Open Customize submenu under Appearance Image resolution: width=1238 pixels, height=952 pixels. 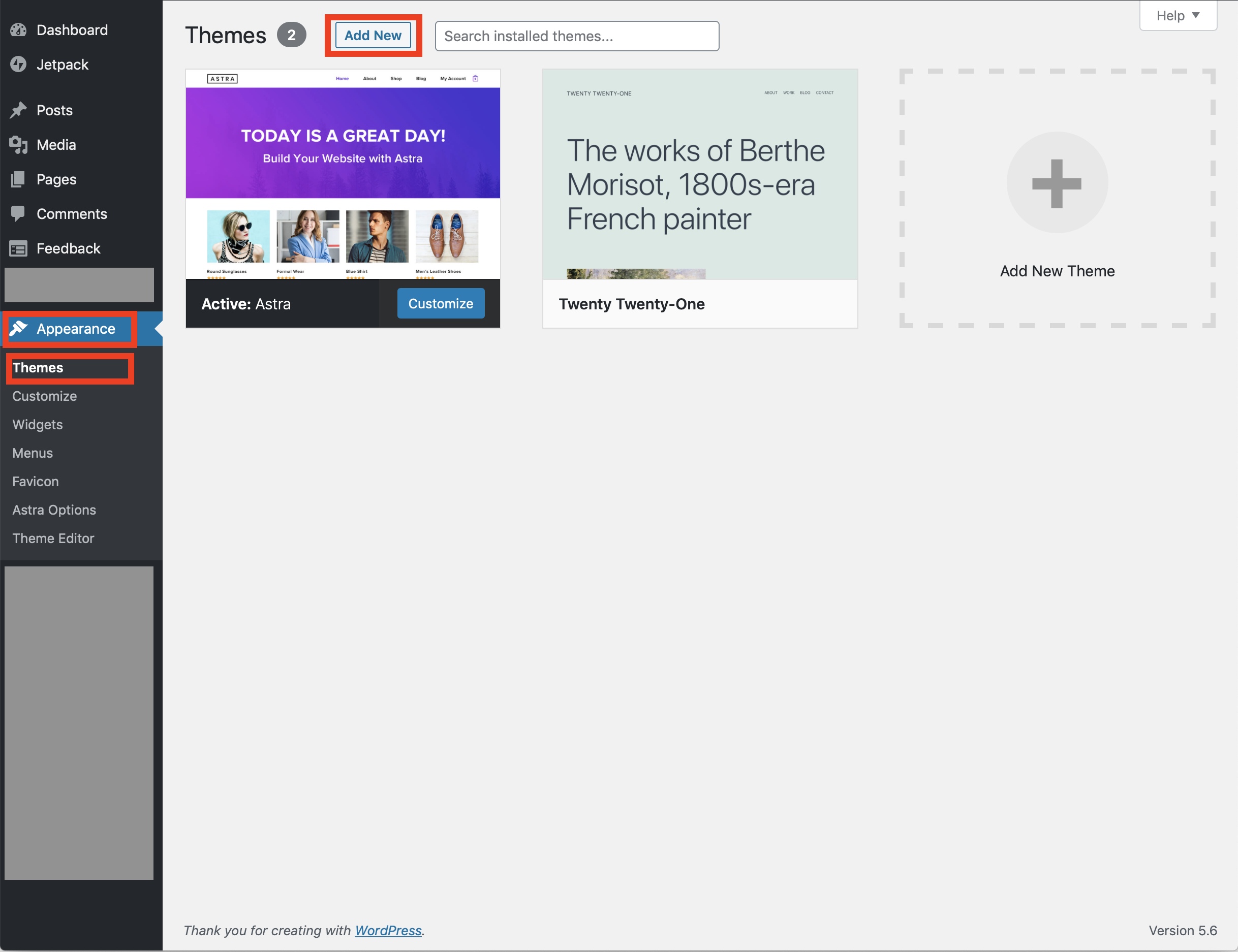(45, 396)
